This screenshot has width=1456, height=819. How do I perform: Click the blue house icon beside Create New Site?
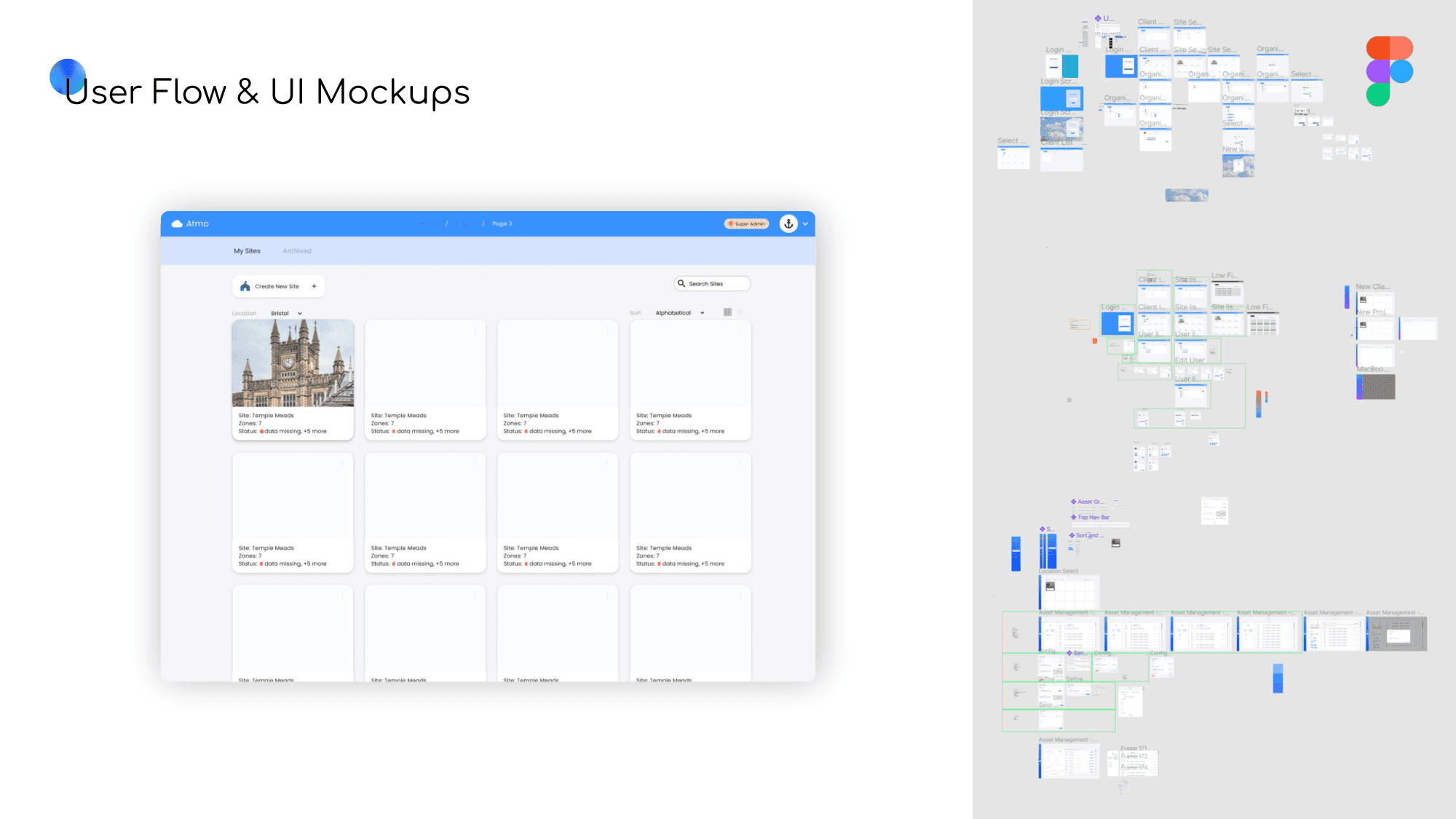click(x=245, y=286)
